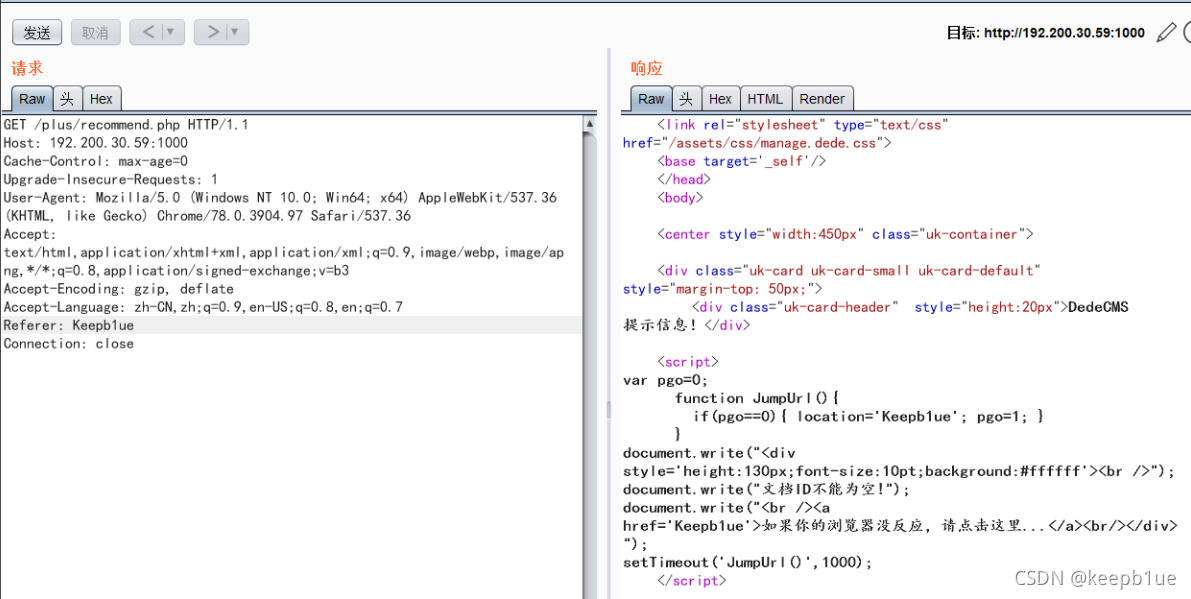Click the pencil icon to edit target
Image resolution: width=1191 pixels, height=599 pixels.
[1165, 33]
